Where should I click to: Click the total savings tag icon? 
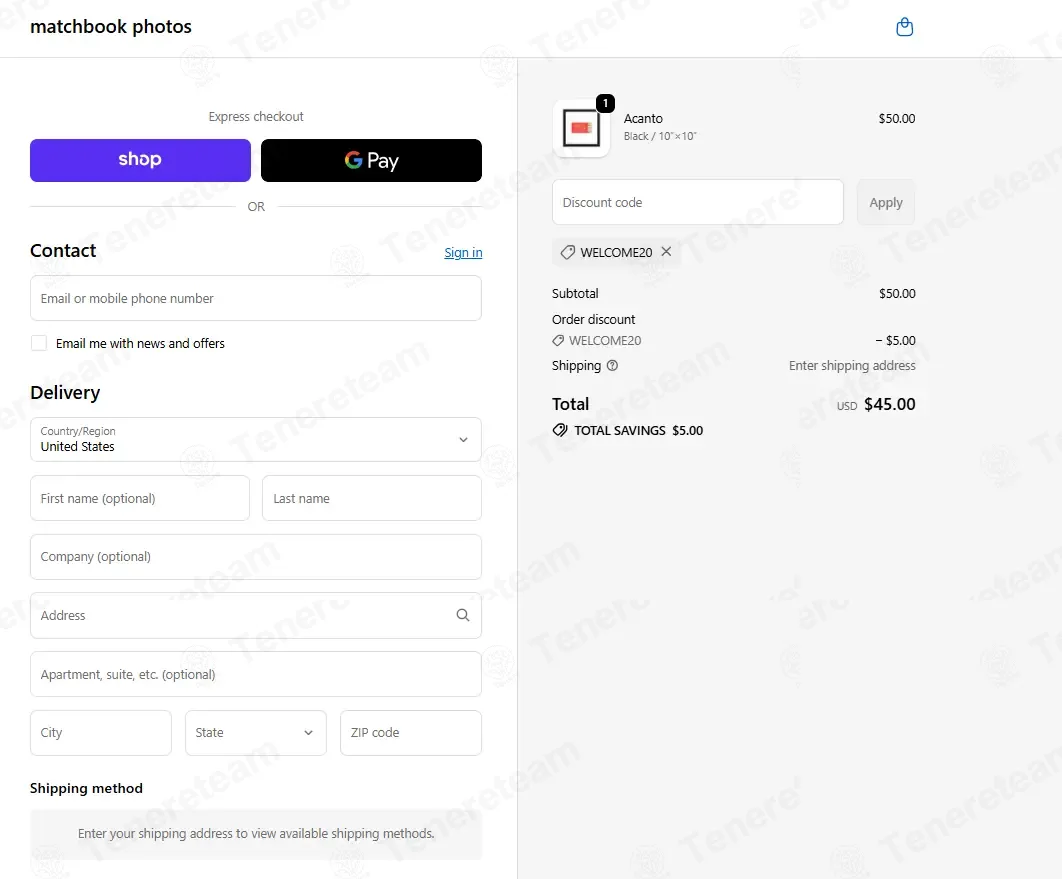click(x=560, y=430)
